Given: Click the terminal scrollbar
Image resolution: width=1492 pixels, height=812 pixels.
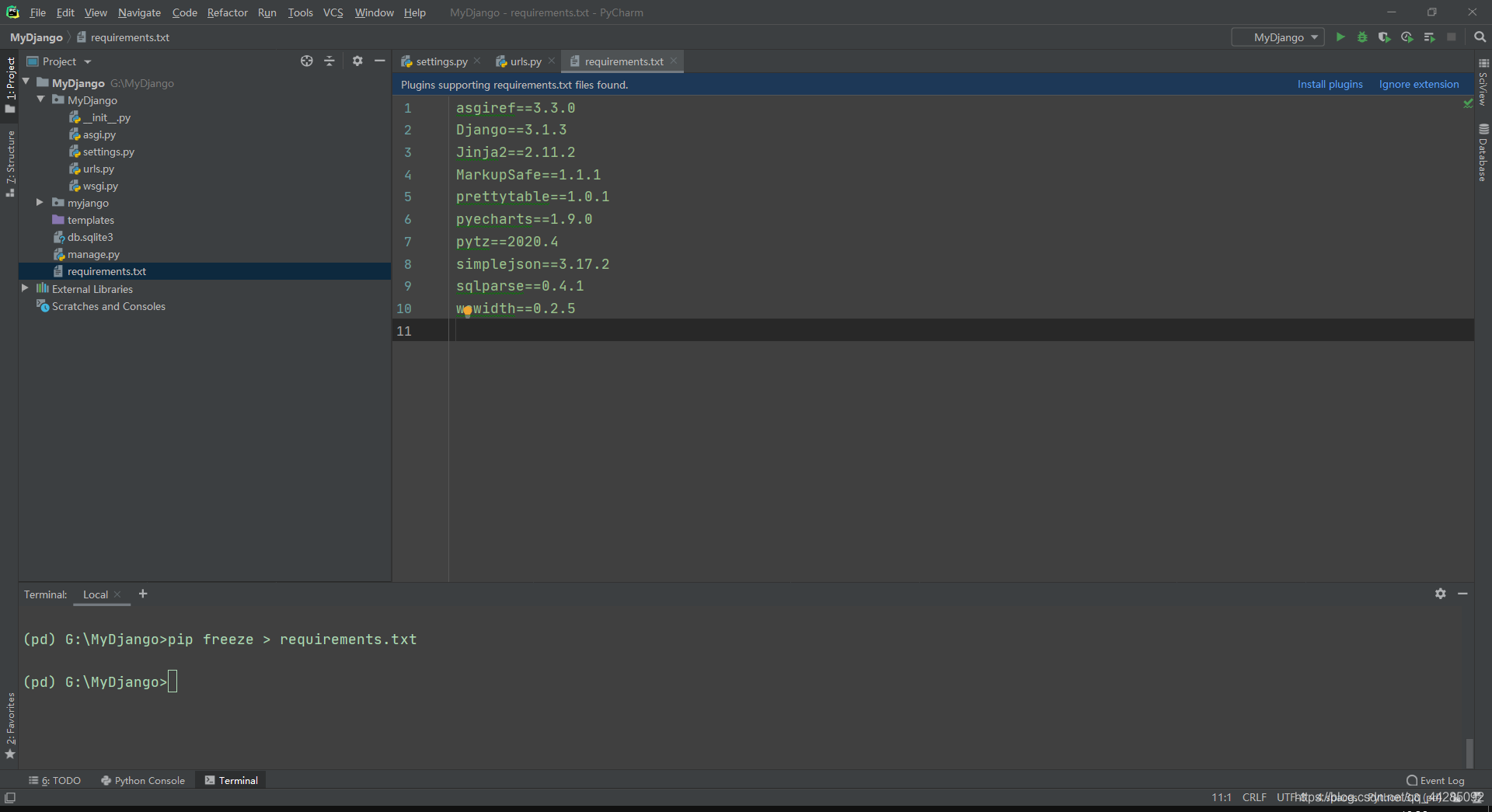Looking at the screenshot, I should (x=1469, y=752).
